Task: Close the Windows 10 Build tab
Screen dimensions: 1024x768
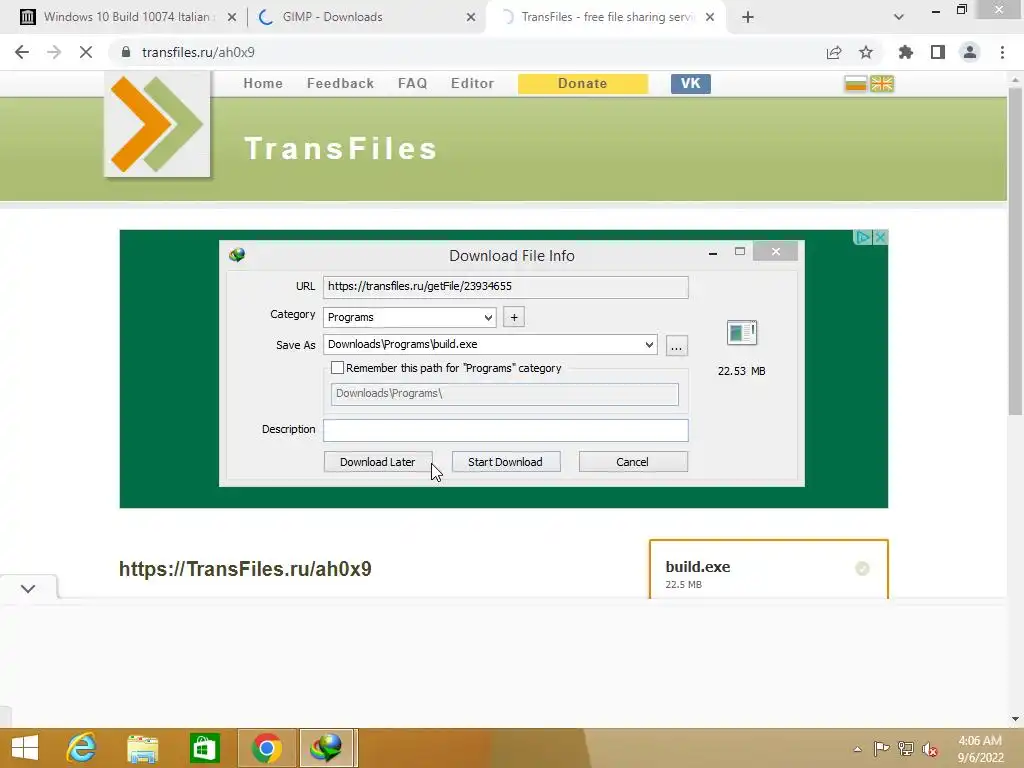Action: [232, 17]
